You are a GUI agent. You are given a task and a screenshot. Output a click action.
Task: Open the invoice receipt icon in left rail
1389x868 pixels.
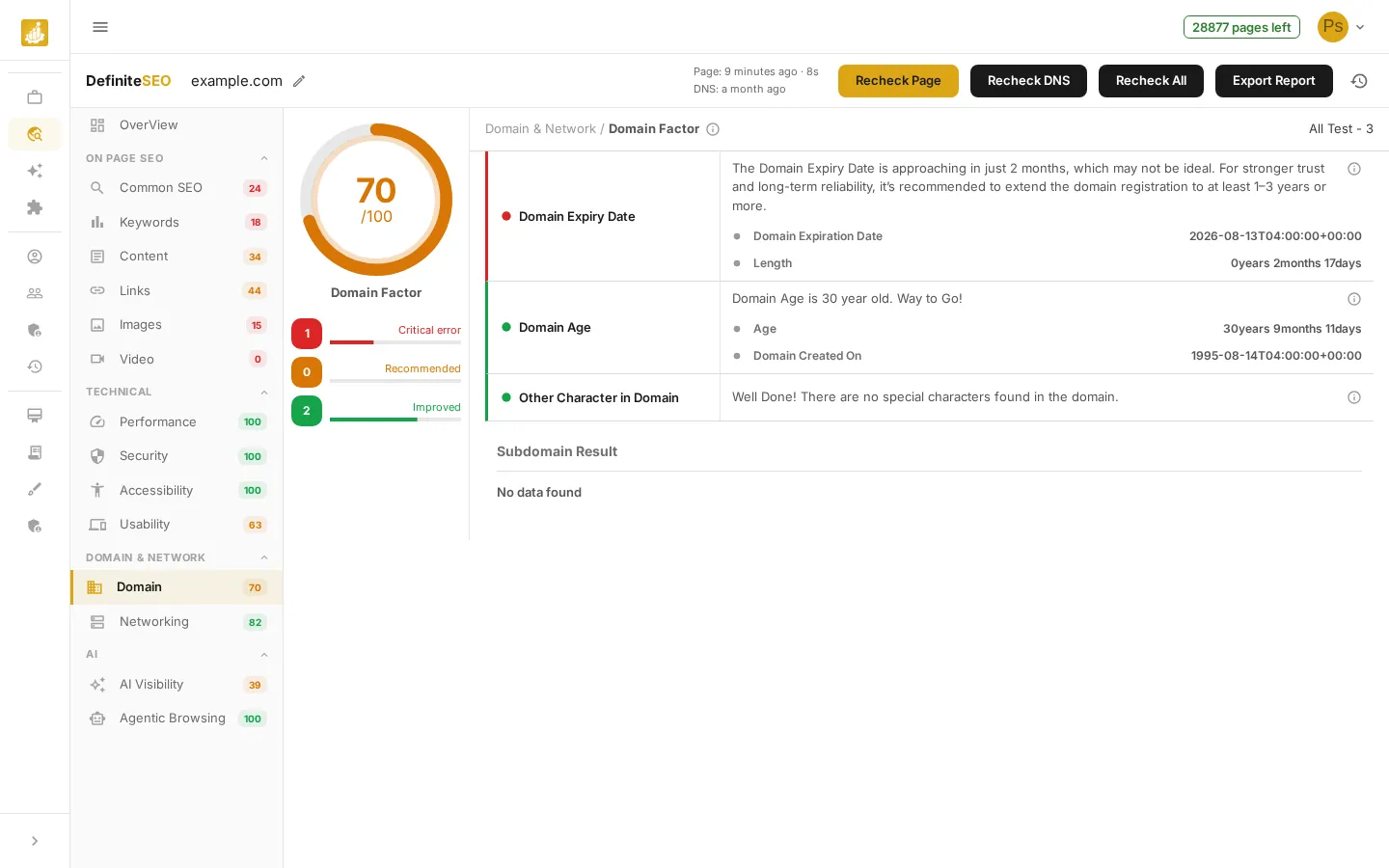coord(35,452)
